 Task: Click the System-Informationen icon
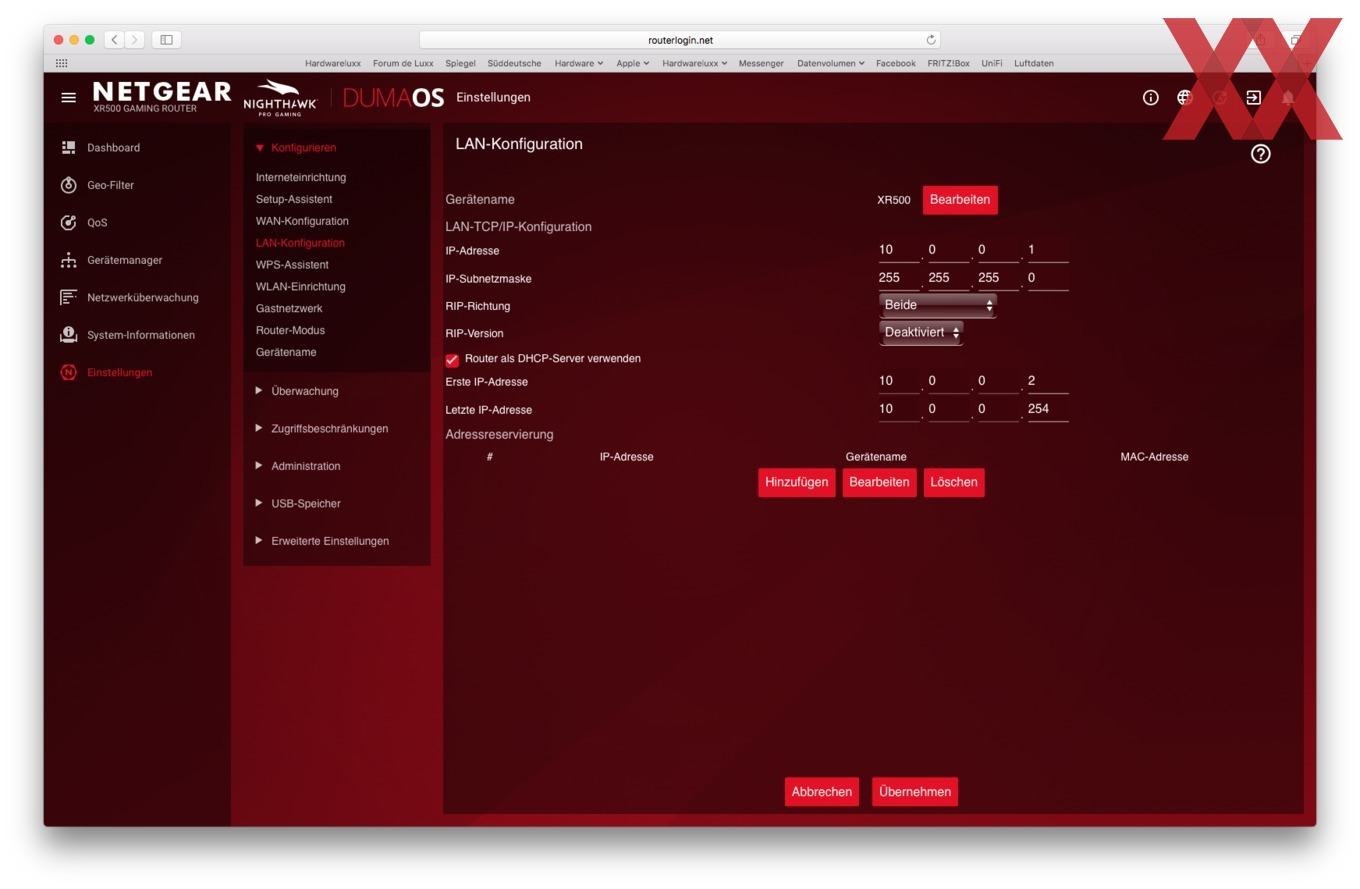[x=68, y=334]
